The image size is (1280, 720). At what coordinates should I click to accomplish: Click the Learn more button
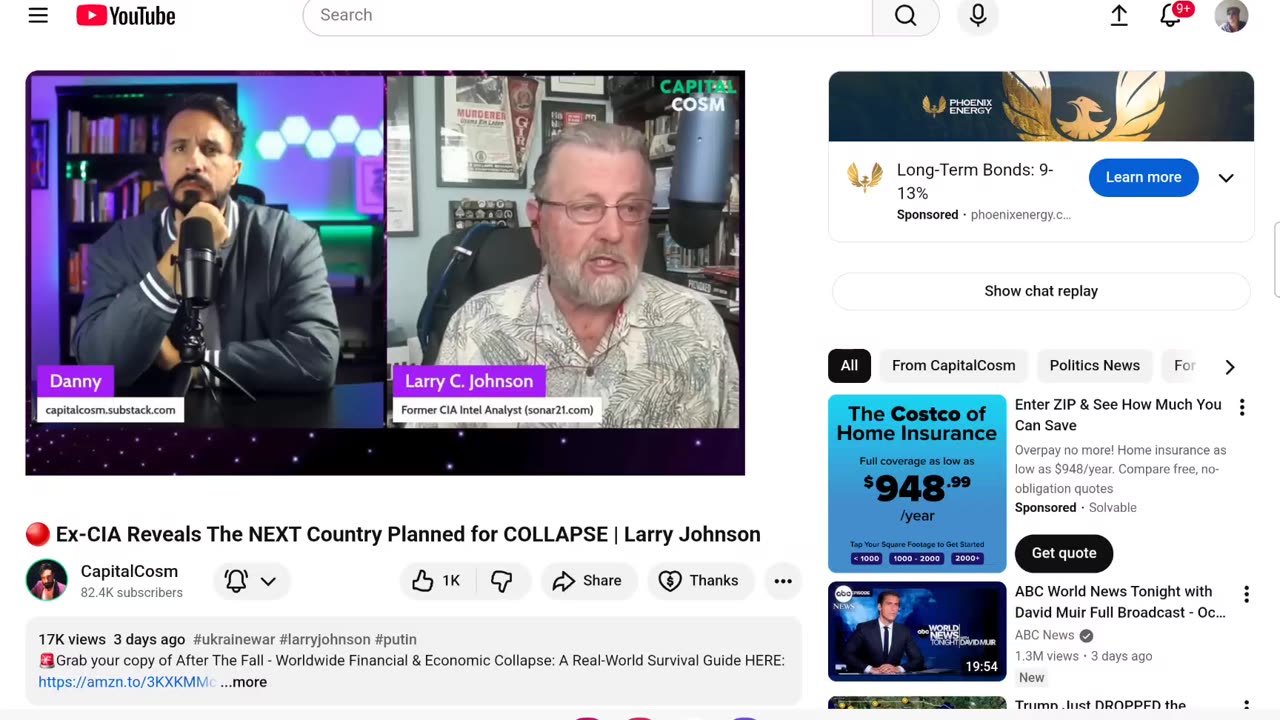click(1143, 177)
